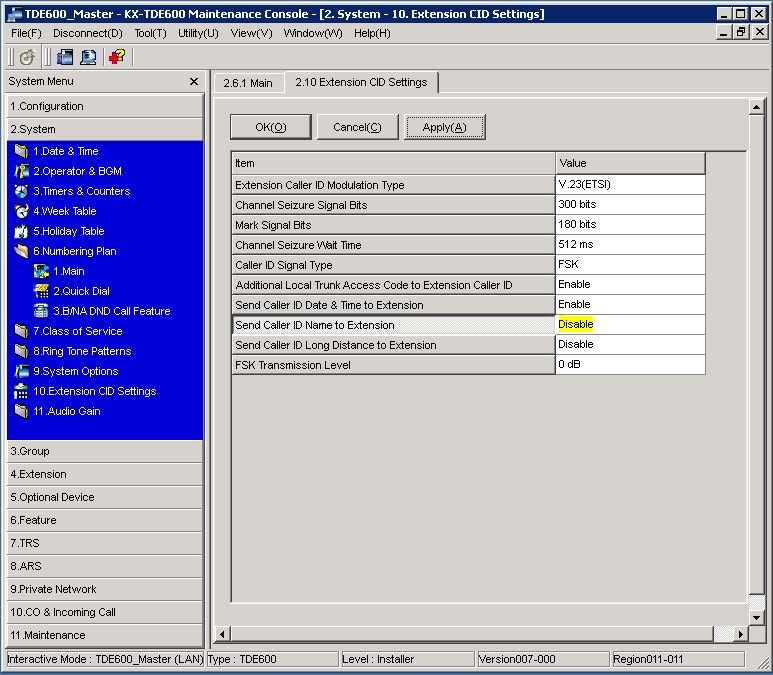The height and width of the screenshot is (675, 773).
Task: Click the red-cross help toolbar icon
Action: pos(117,57)
